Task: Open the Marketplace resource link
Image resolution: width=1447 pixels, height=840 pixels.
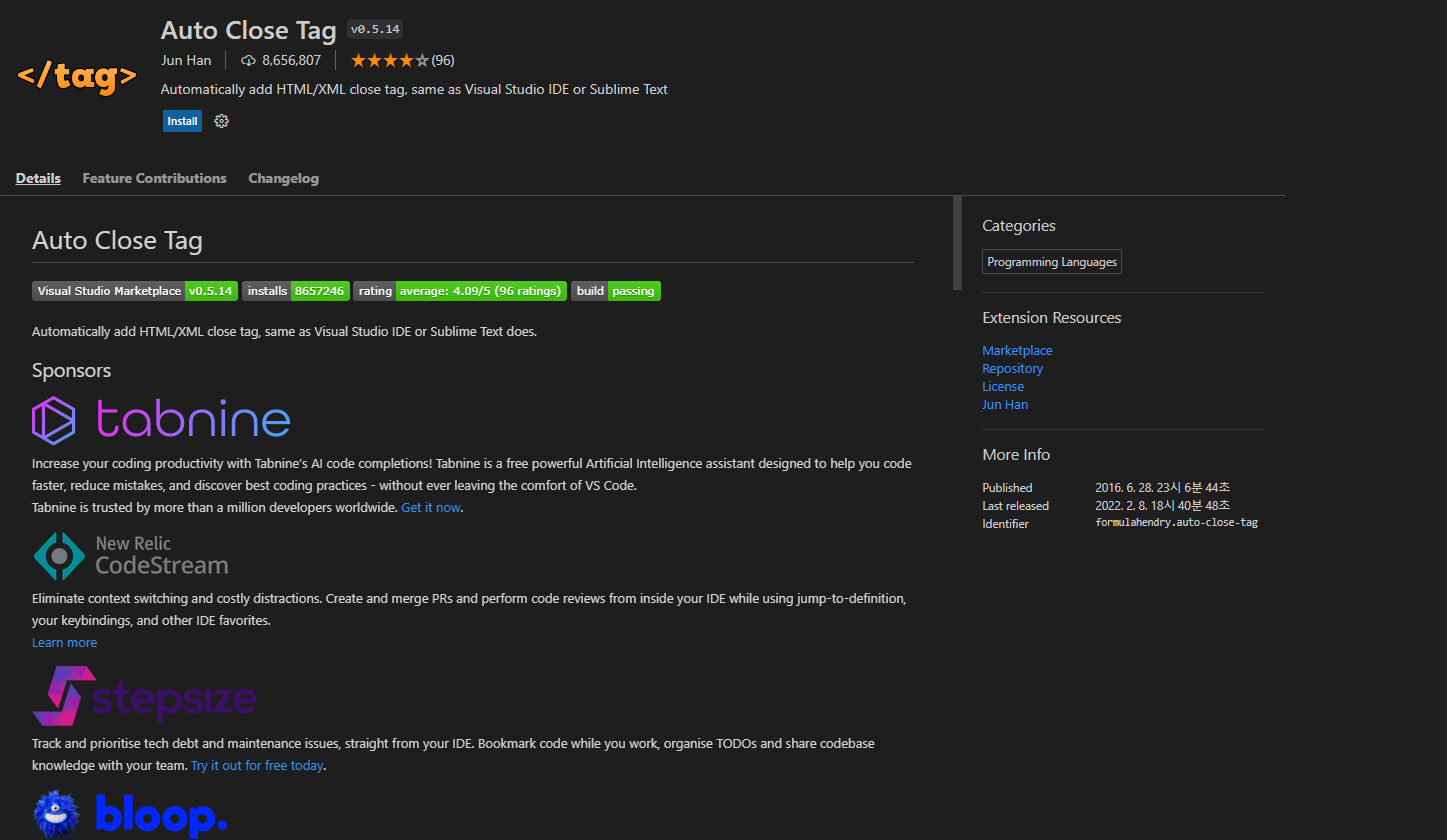Action: 1017,350
